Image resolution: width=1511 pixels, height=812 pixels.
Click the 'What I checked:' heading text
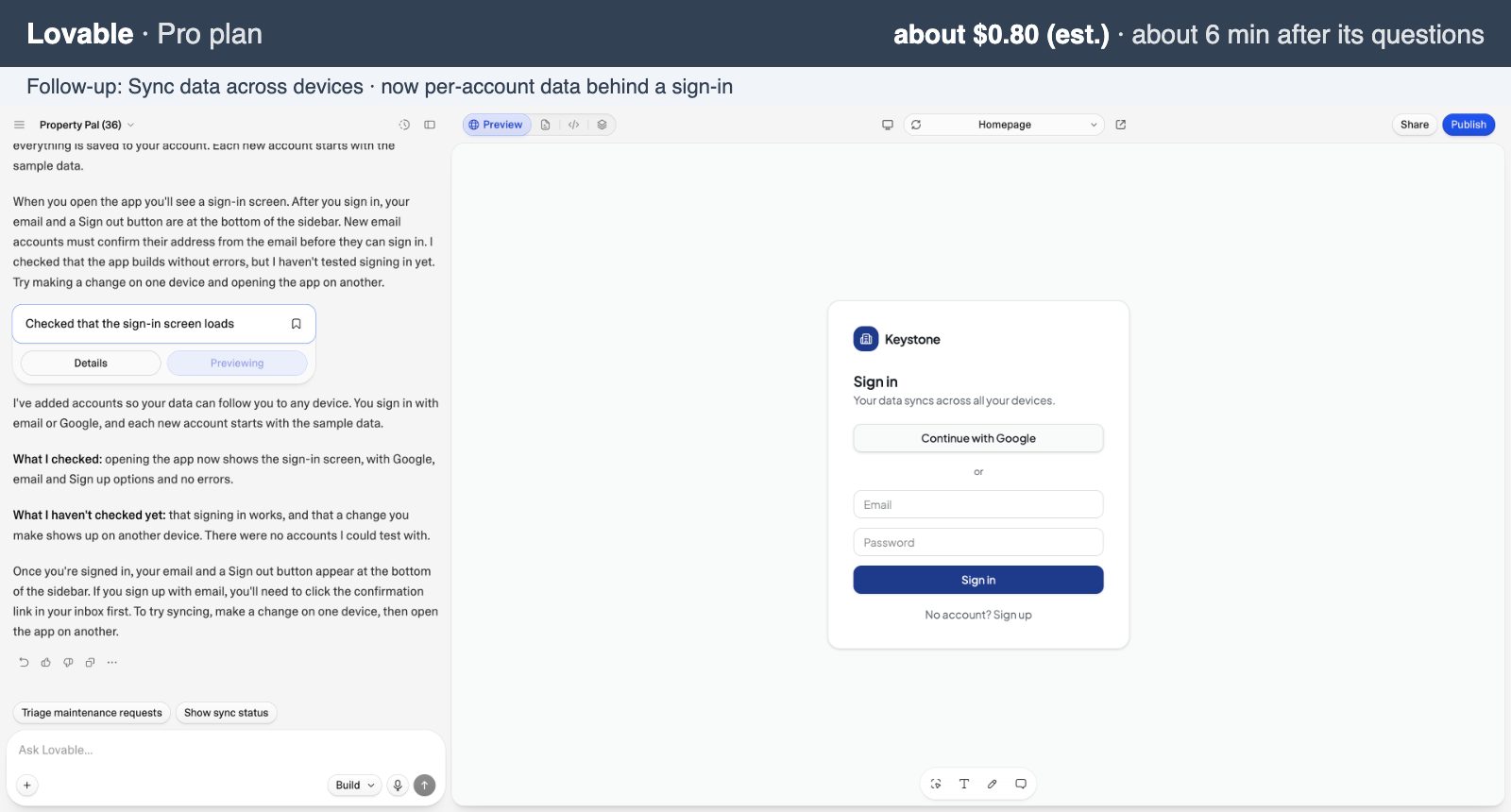click(x=58, y=460)
